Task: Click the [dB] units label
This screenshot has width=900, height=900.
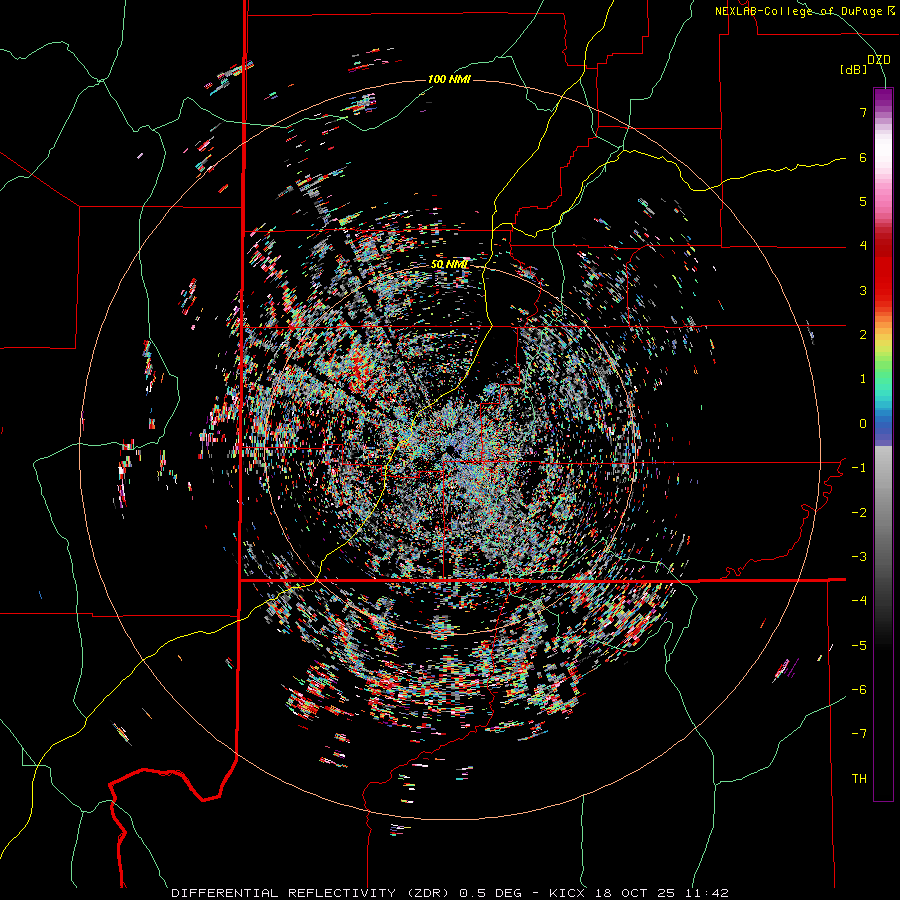Action: click(853, 69)
